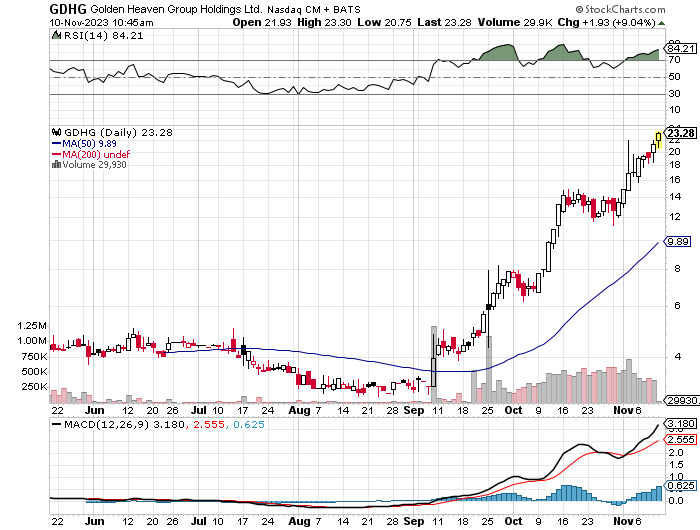Click the Volume 29,930 legend entry

pyautogui.click(x=94, y=165)
